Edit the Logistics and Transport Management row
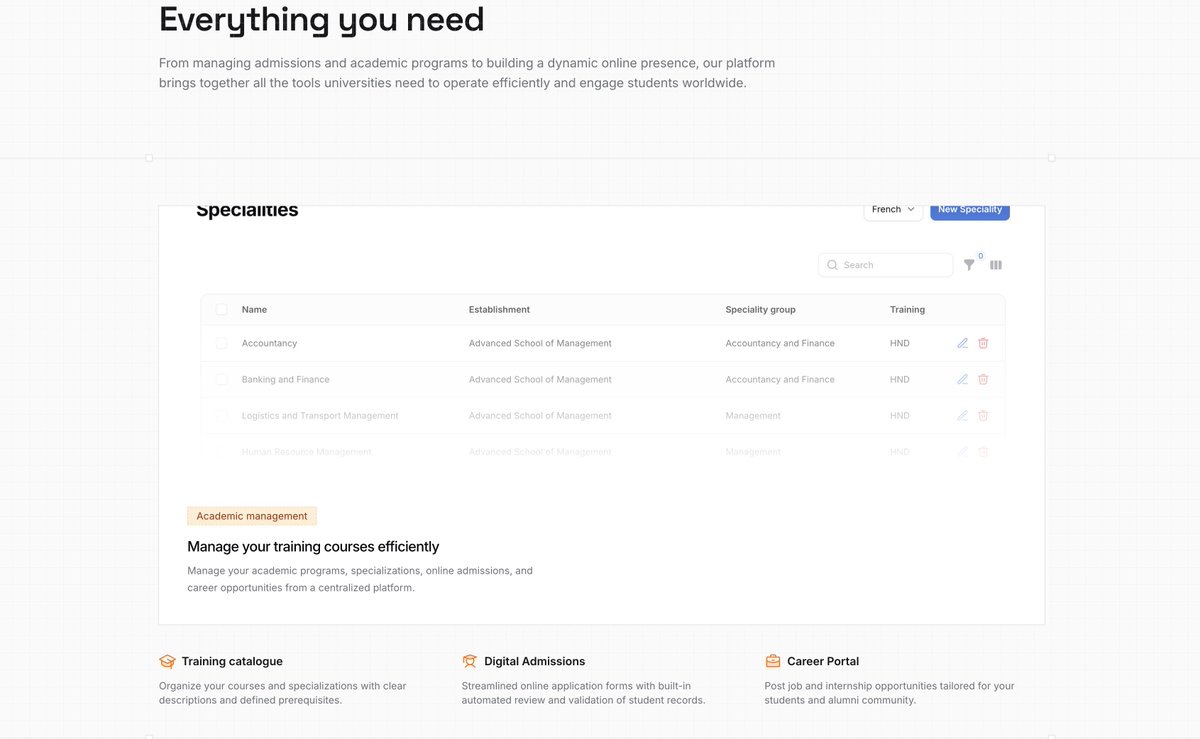The width and height of the screenshot is (1200, 739). pos(962,415)
